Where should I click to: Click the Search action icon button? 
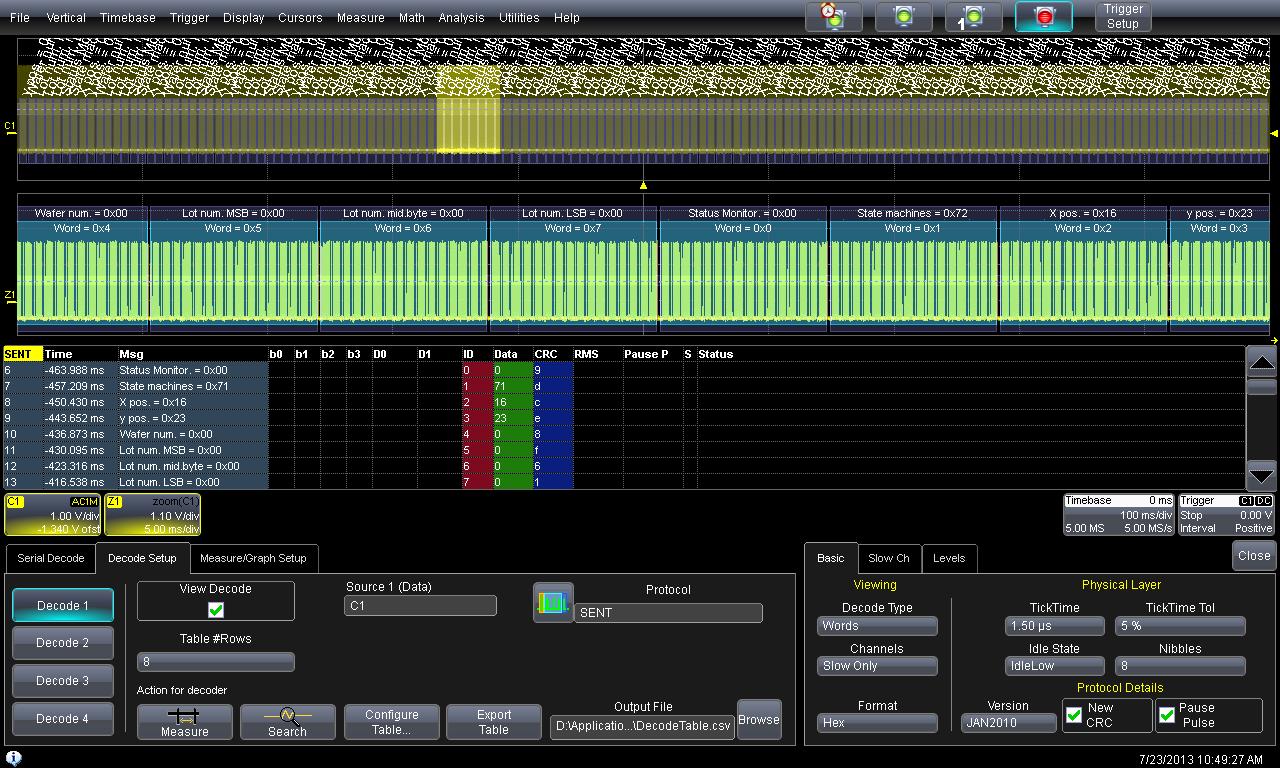click(287, 722)
